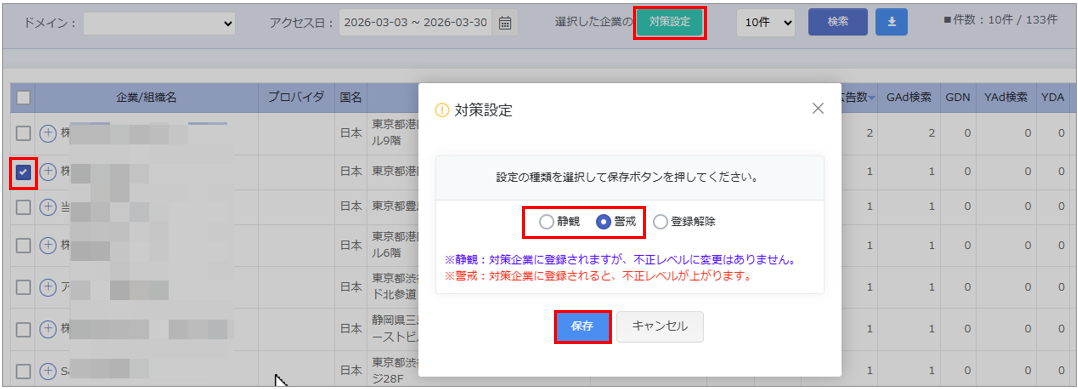Click the プロバイダ column header
The height and width of the screenshot is (389, 1078).
tap(296, 98)
